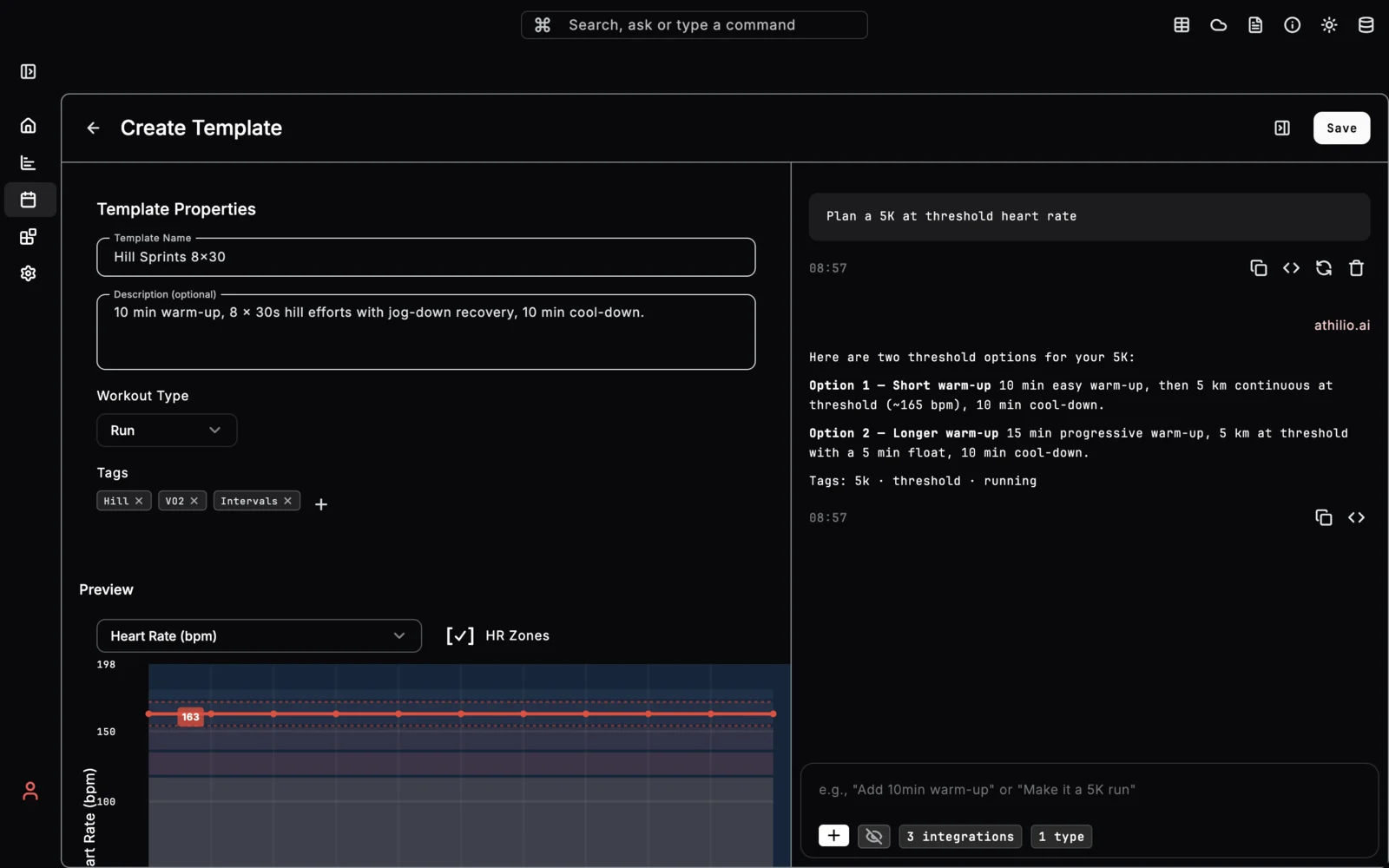
Task: Click the Tags: 5k threshold running line
Action: [923, 481]
